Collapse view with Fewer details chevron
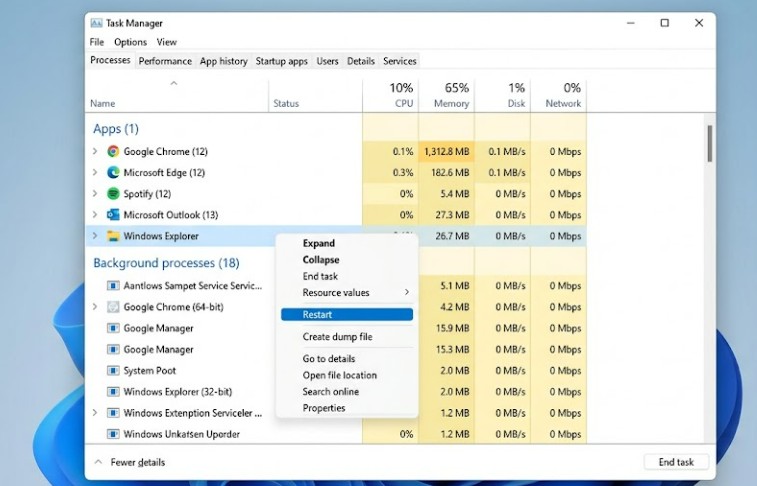 98,462
